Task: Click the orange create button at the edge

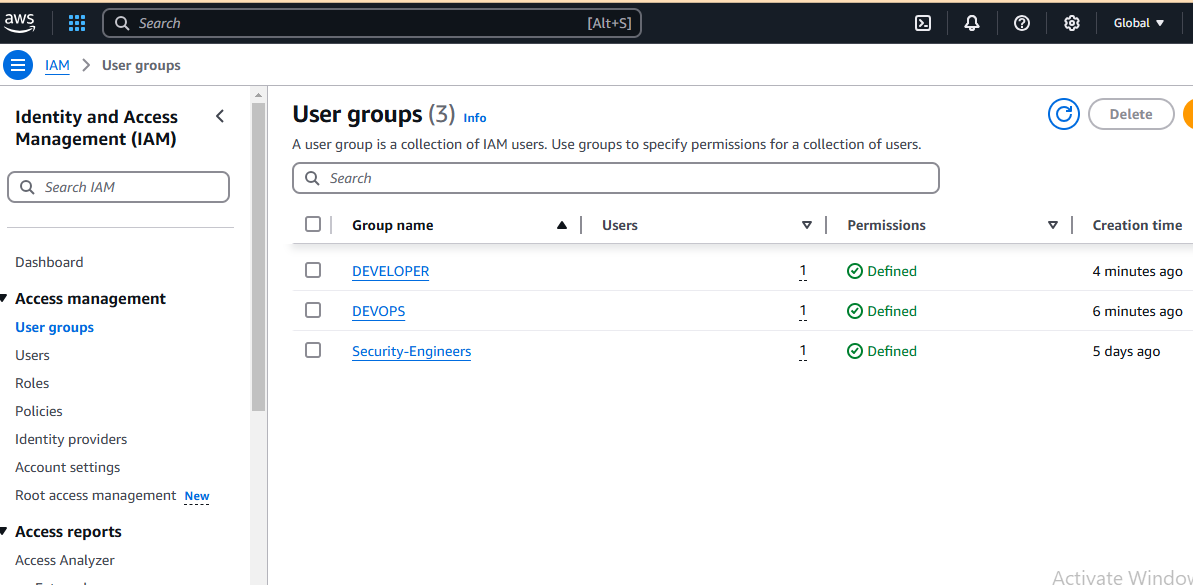Action: [x=1188, y=114]
